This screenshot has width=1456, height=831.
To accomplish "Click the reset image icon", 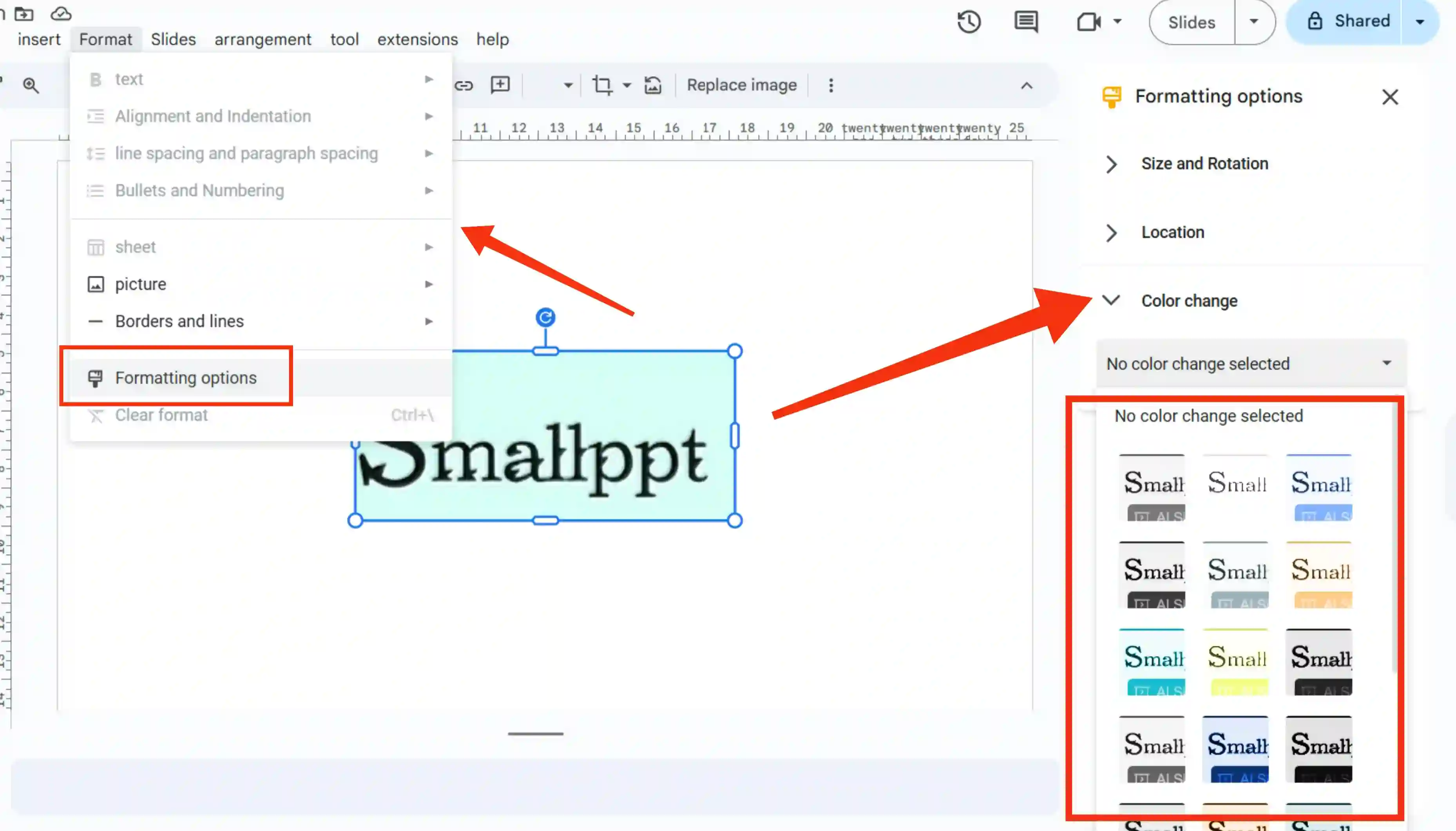I will tap(652, 85).
